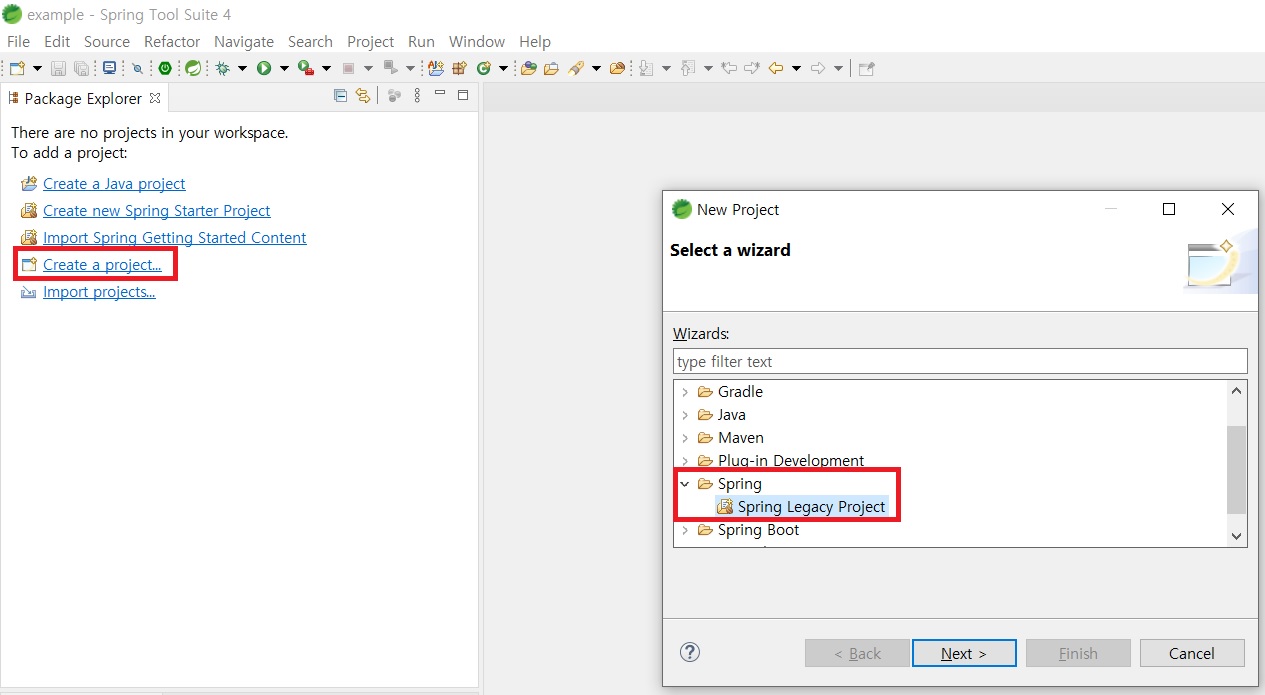Expand the Spring Boot wizard folder
This screenshot has width=1265, height=695.
pos(685,530)
